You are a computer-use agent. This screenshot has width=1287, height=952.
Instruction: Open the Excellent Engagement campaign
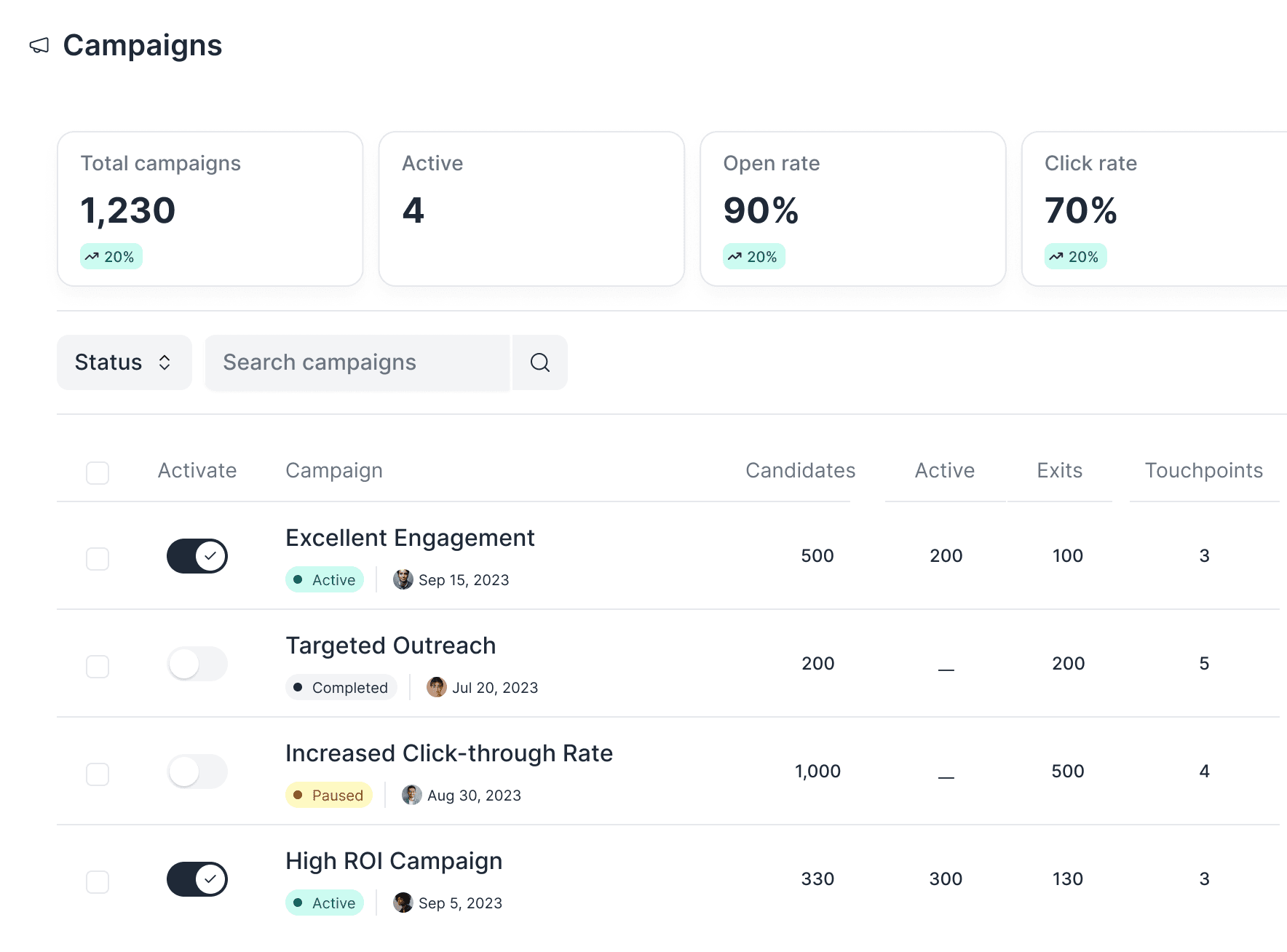coord(410,537)
